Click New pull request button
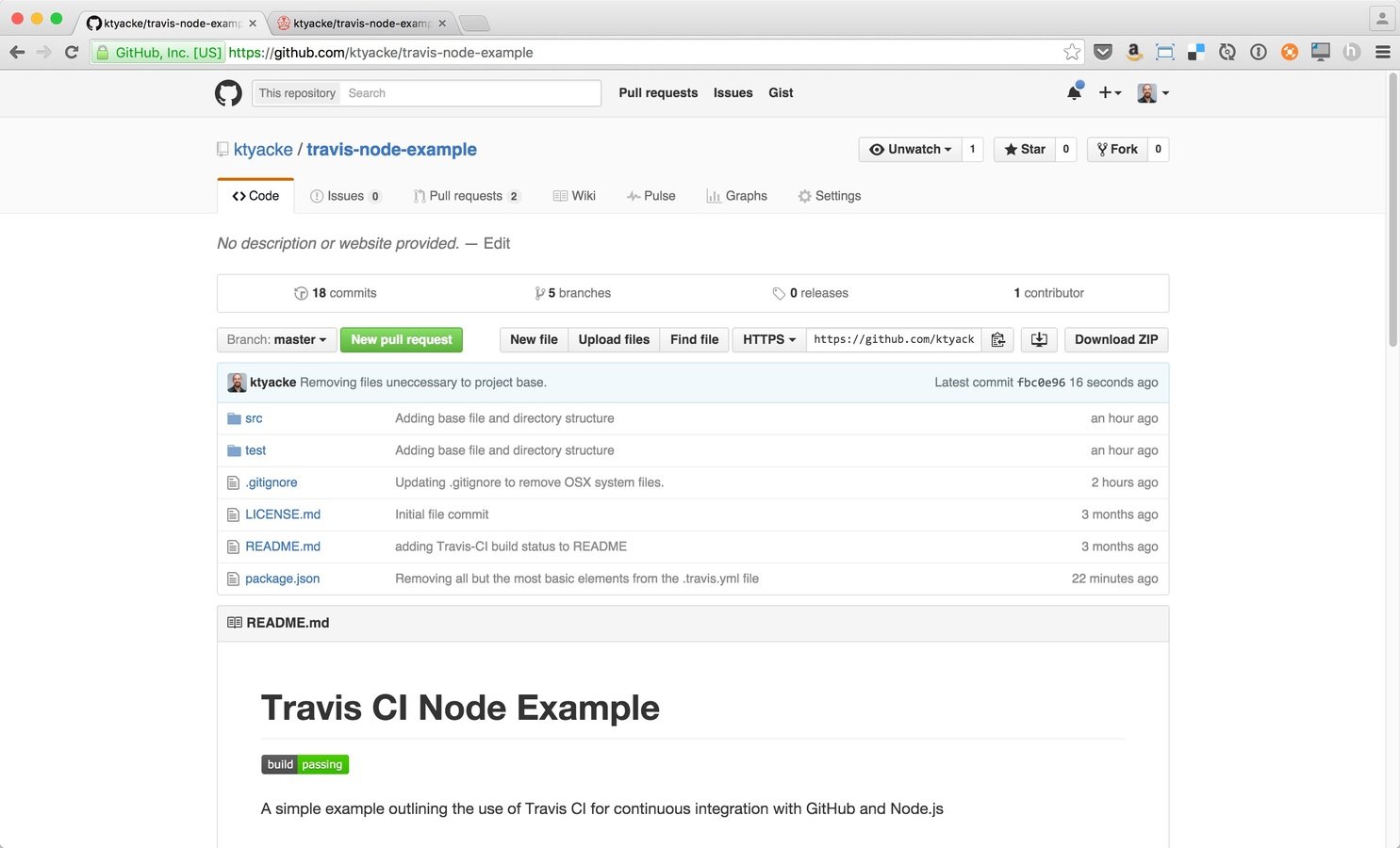 [x=402, y=339]
